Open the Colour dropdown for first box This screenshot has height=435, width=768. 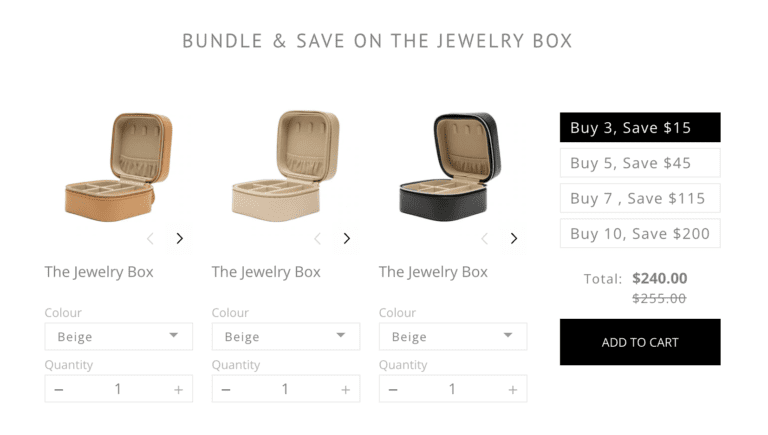pyautogui.click(x=118, y=336)
